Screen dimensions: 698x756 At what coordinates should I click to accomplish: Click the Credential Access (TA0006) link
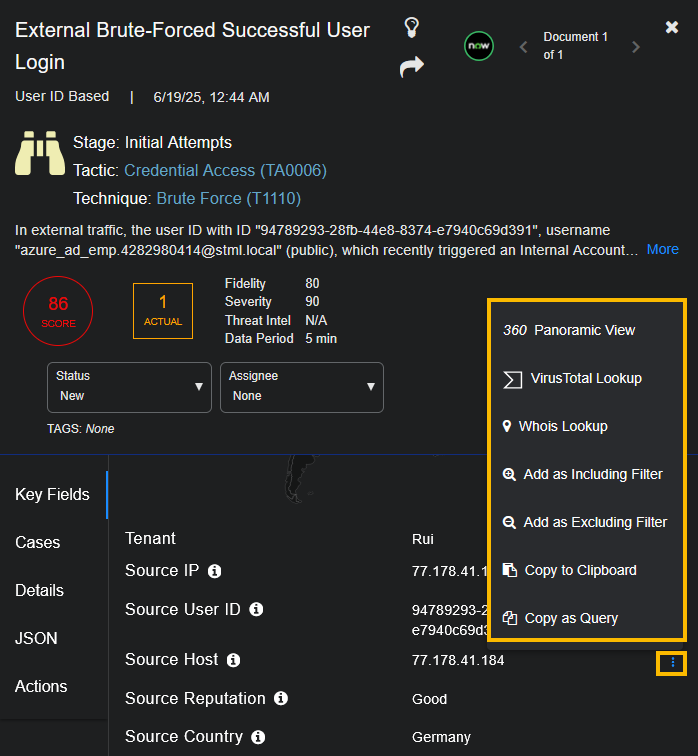click(225, 170)
